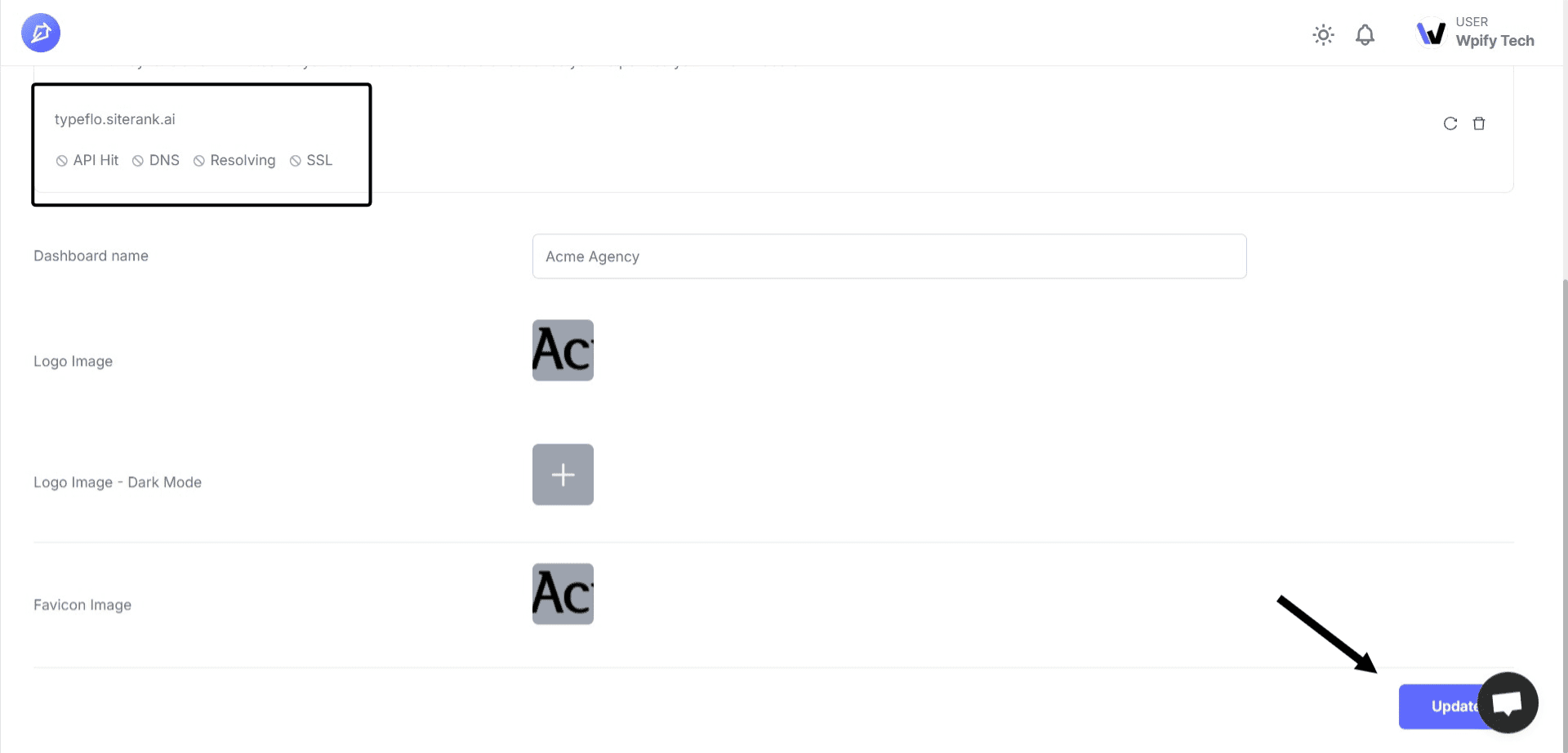The width and height of the screenshot is (1568, 753).
Task: Click the SSL status indicator
Action: (x=311, y=160)
